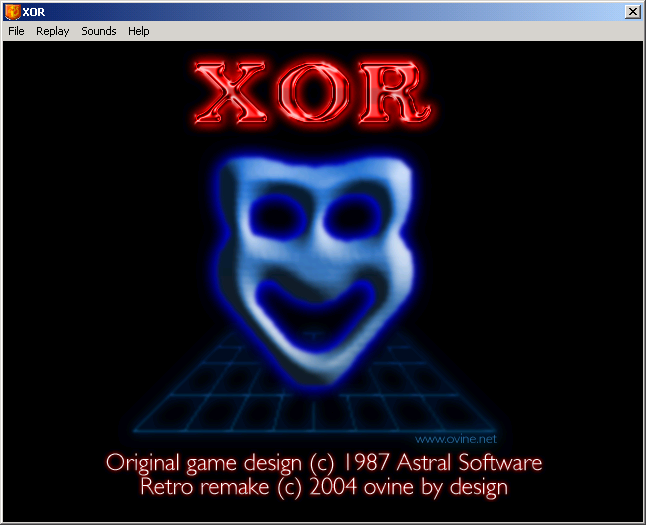Open the Help menu
The height and width of the screenshot is (525, 646).
[139, 31]
